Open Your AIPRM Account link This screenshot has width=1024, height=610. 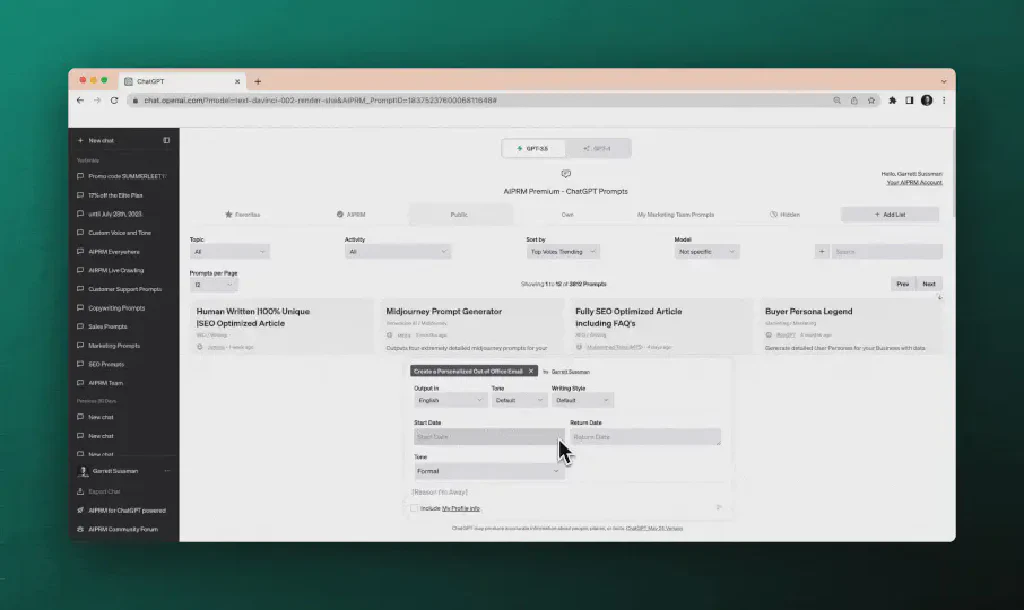914,182
